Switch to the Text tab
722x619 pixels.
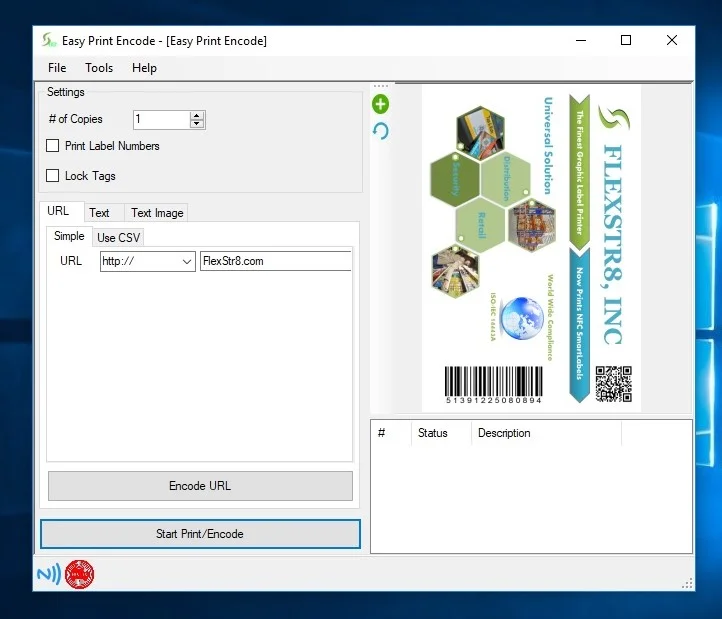(x=99, y=213)
